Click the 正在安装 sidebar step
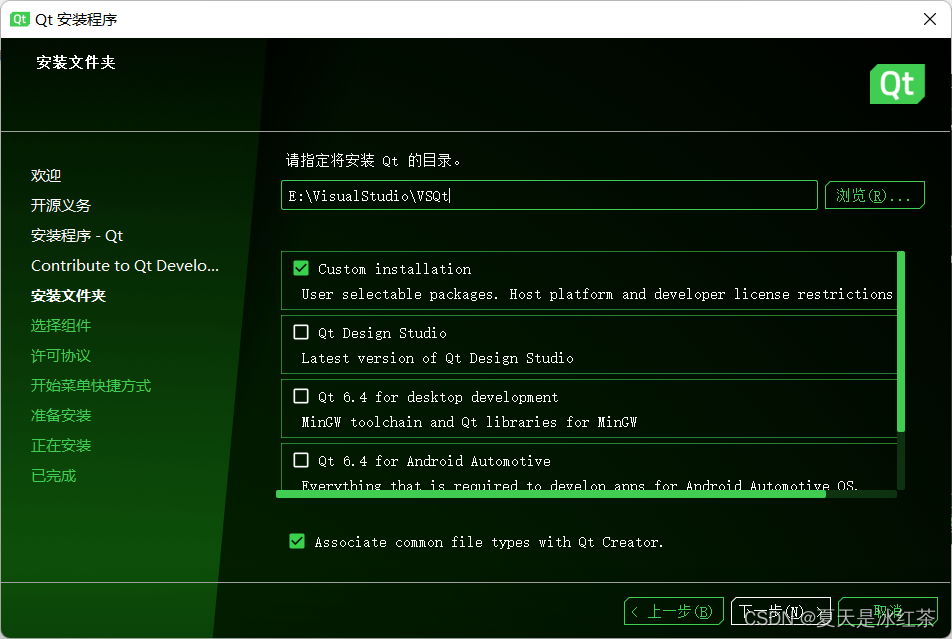Viewport: 952px width, 639px height. 61,445
